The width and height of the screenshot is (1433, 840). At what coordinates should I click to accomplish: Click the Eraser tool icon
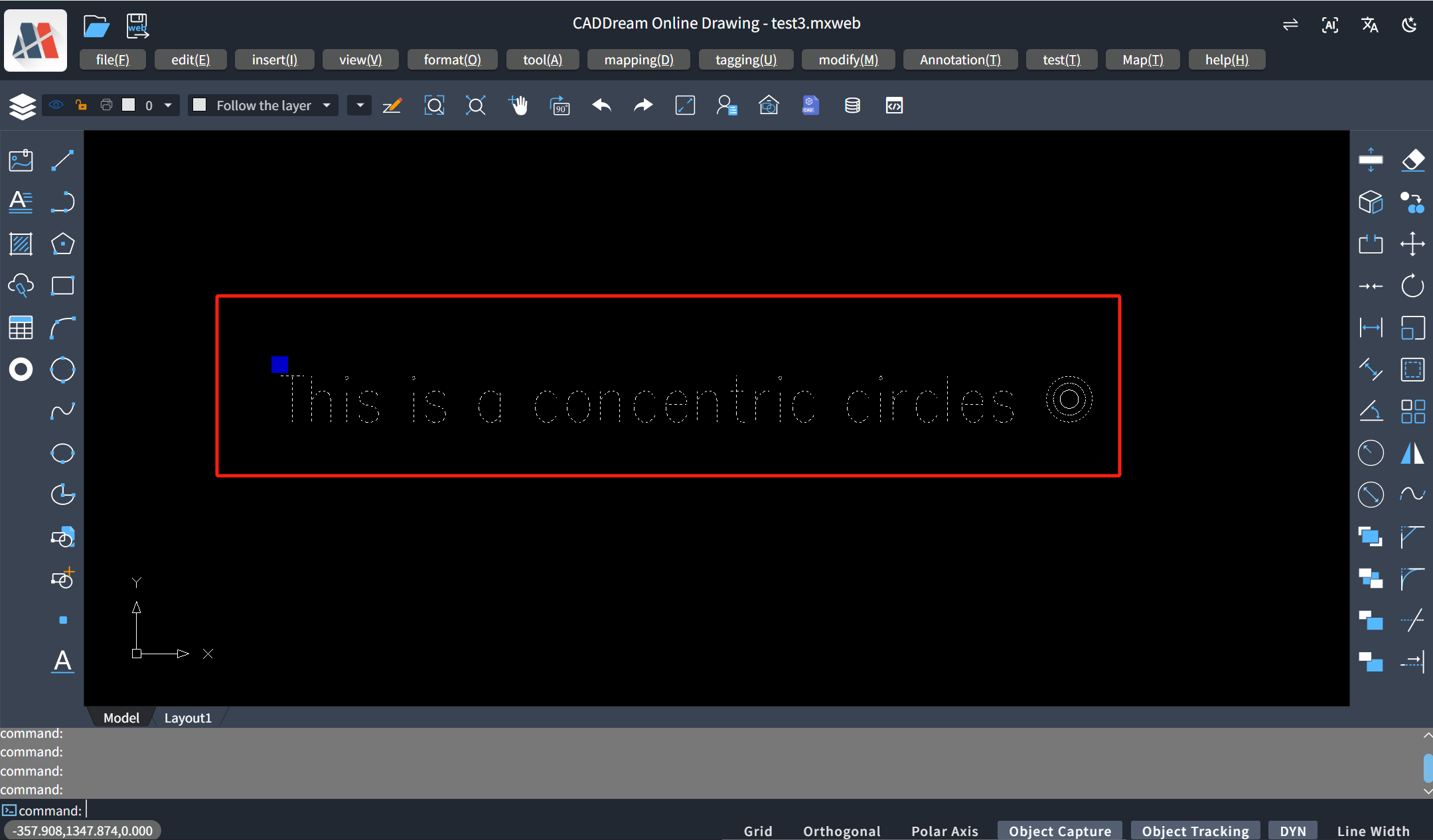(1412, 160)
